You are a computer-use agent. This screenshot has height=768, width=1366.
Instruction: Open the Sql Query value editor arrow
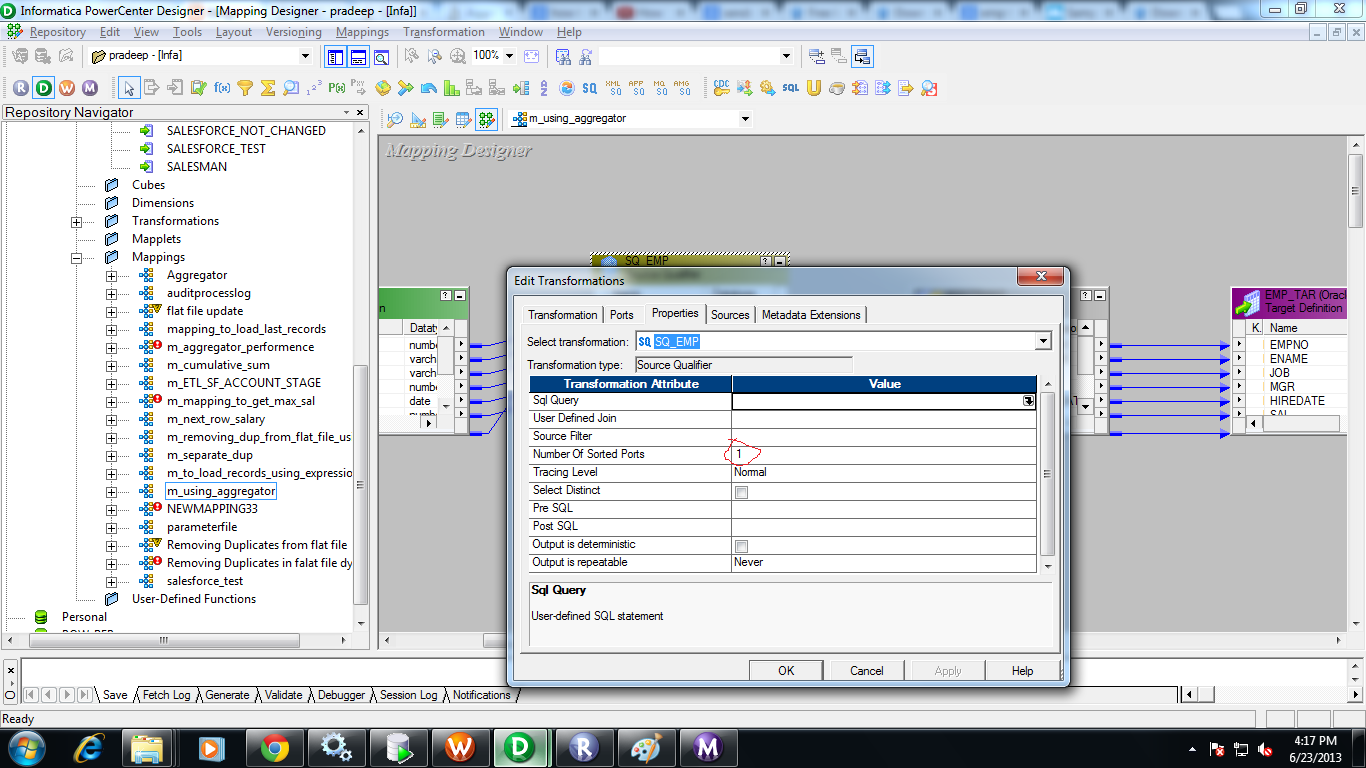(1028, 400)
